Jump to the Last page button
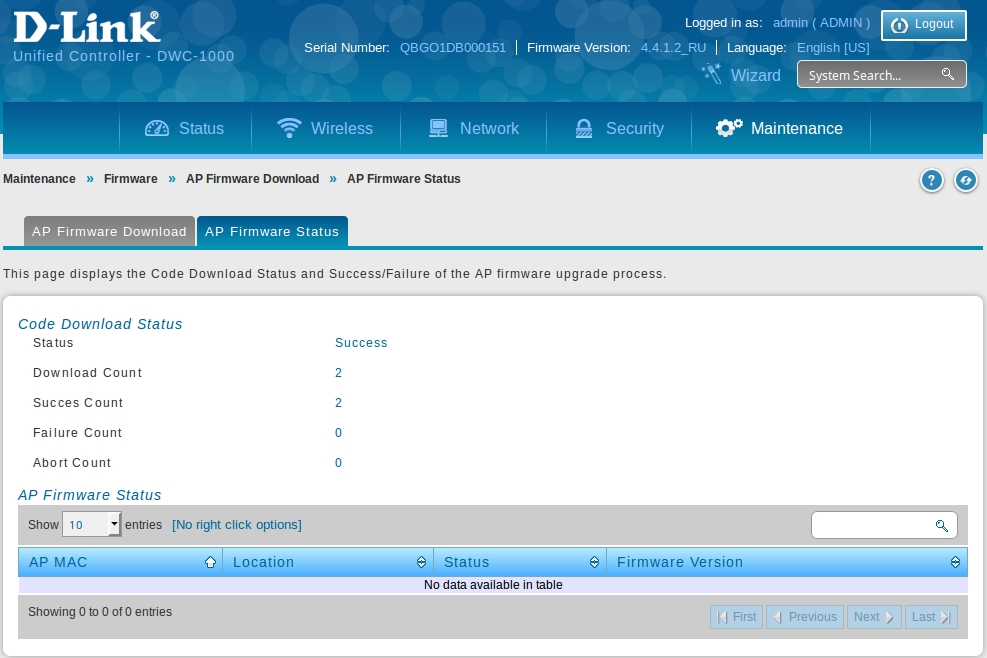The image size is (987, 658). tap(932, 617)
